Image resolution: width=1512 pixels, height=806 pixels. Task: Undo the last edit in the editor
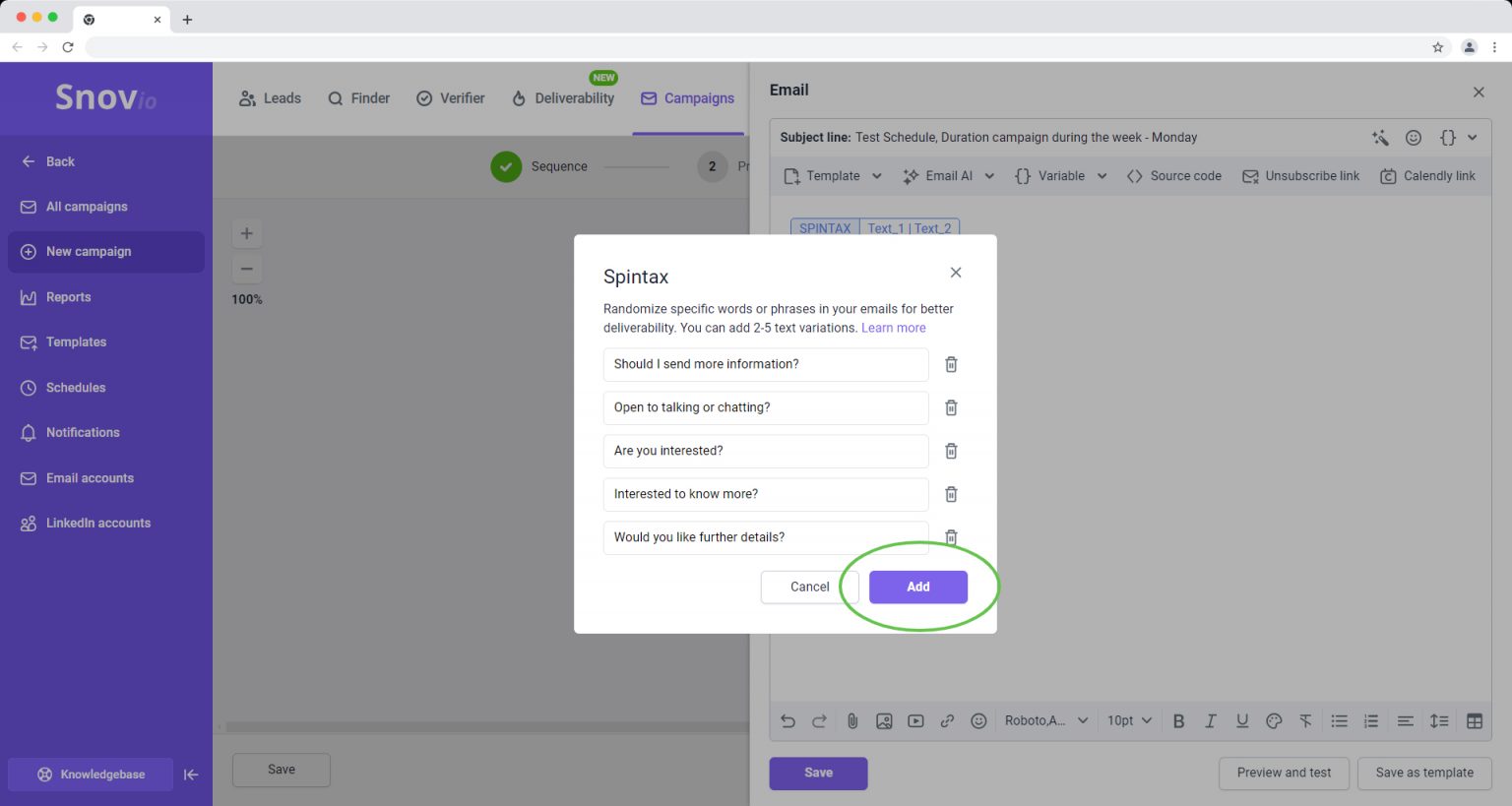click(787, 720)
